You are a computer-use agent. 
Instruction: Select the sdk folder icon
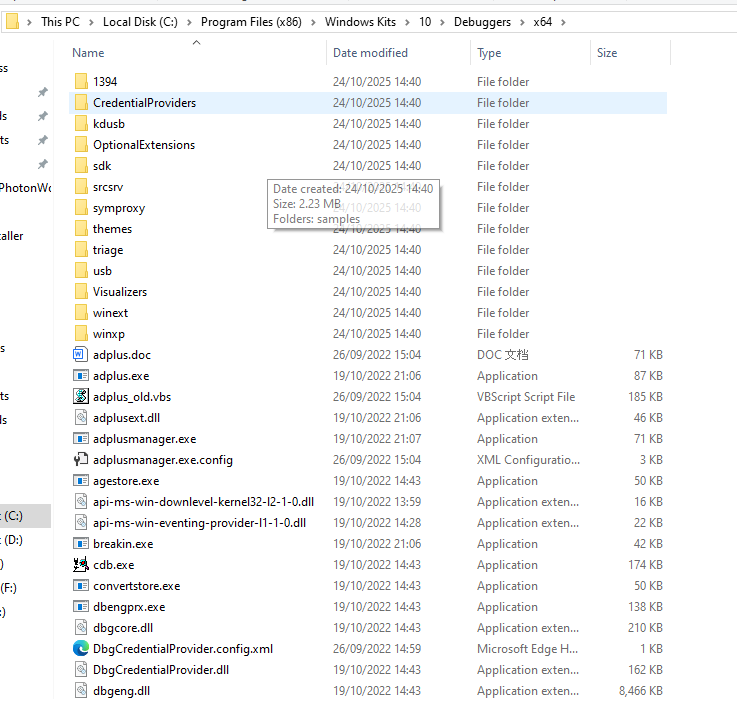tap(81, 165)
